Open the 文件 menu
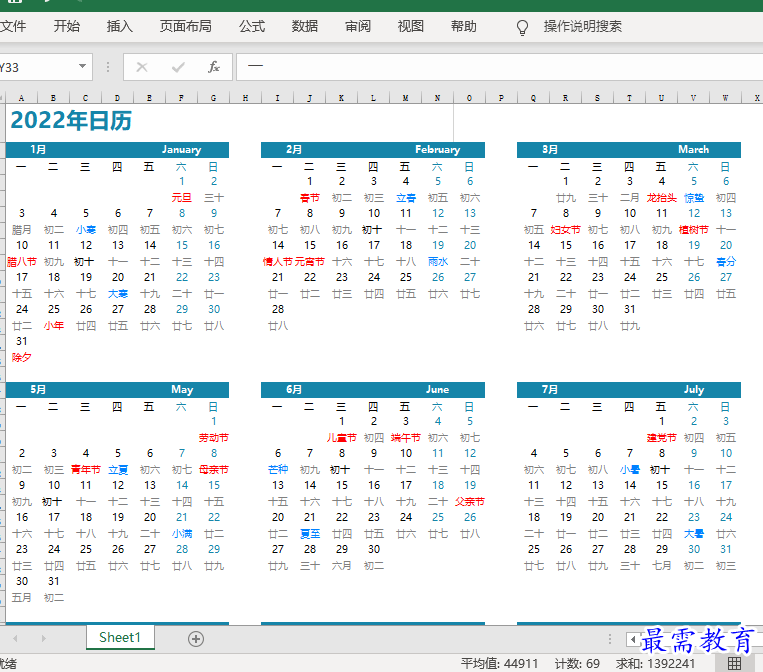763x672 pixels. pyautogui.click(x=13, y=26)
